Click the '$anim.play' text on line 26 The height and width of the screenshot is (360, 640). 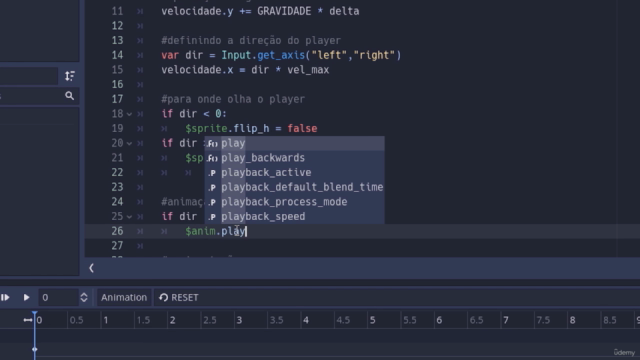tap(216, 231)
